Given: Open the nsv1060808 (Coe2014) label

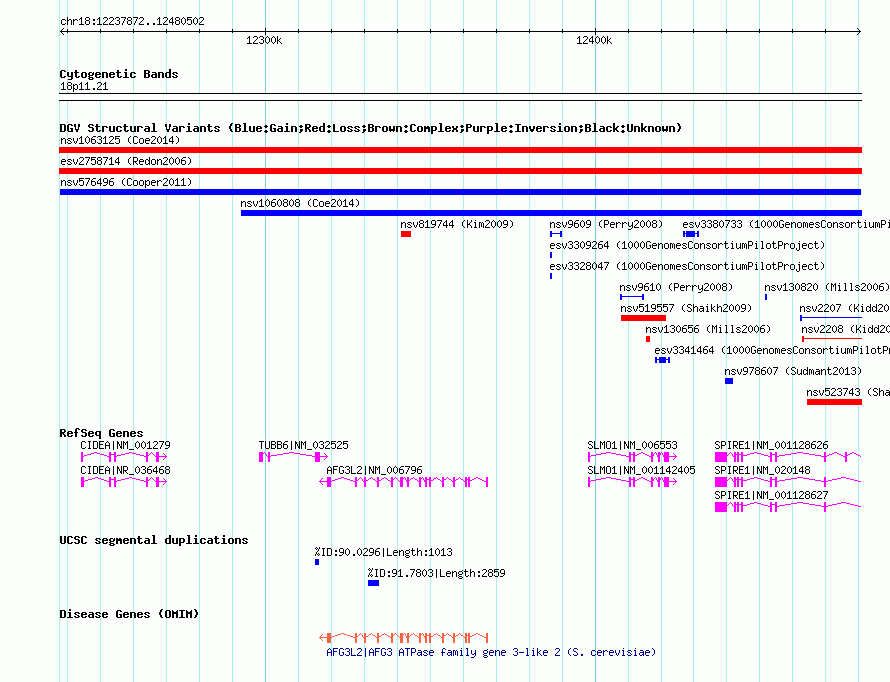Looking at the screenshot, I should (300, 203).
